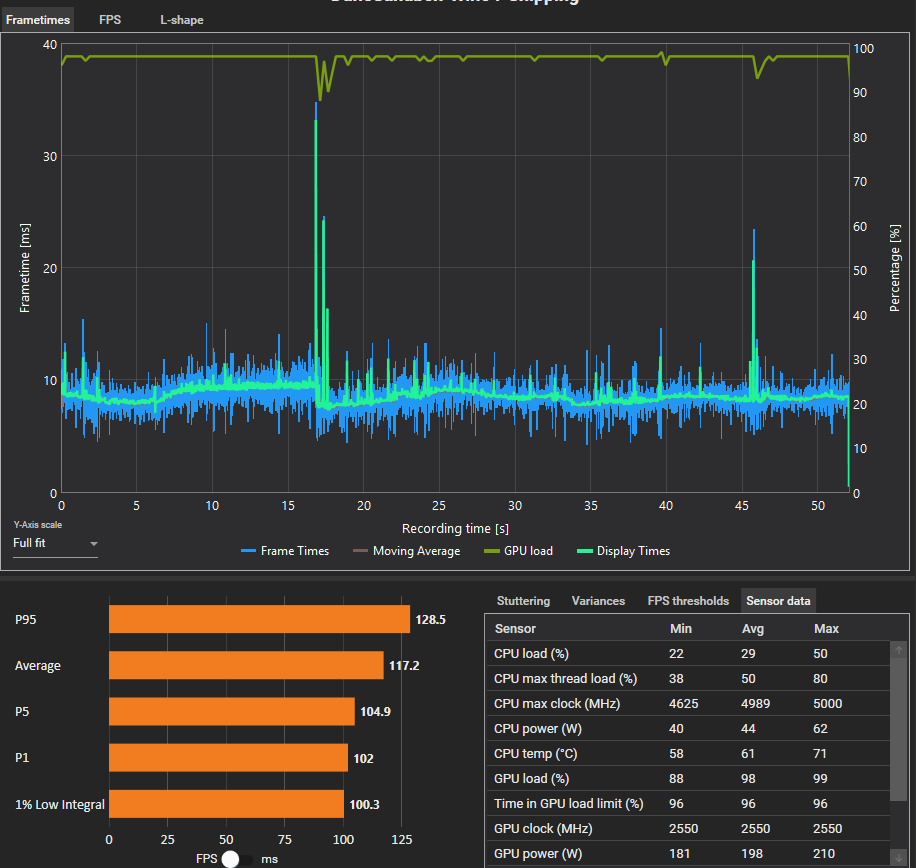This screenshot has width=916, height=868.
Task: Switch to the Variances tab
Action: [598, 601]
